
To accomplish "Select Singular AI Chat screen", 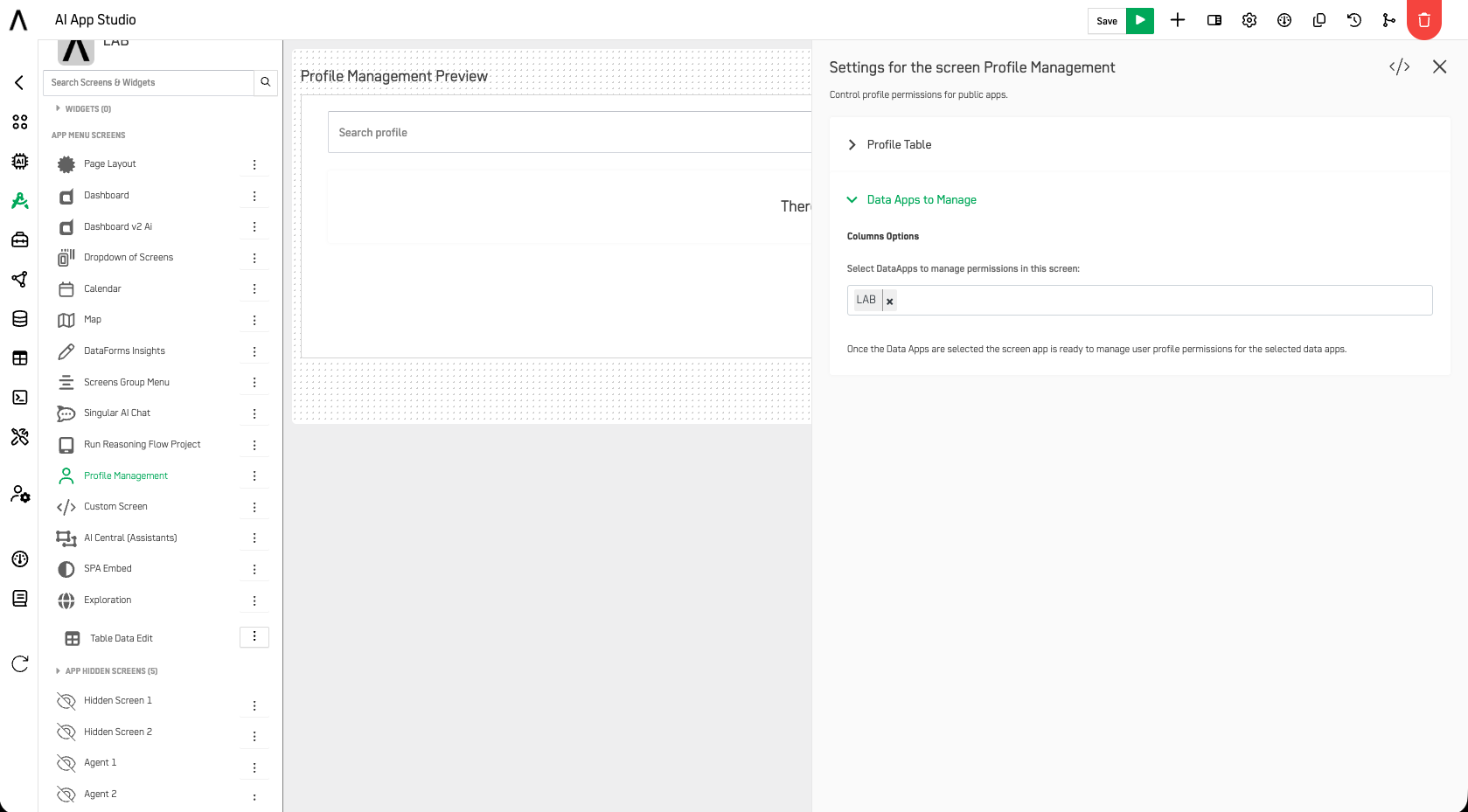I will [x=117, y=413].
